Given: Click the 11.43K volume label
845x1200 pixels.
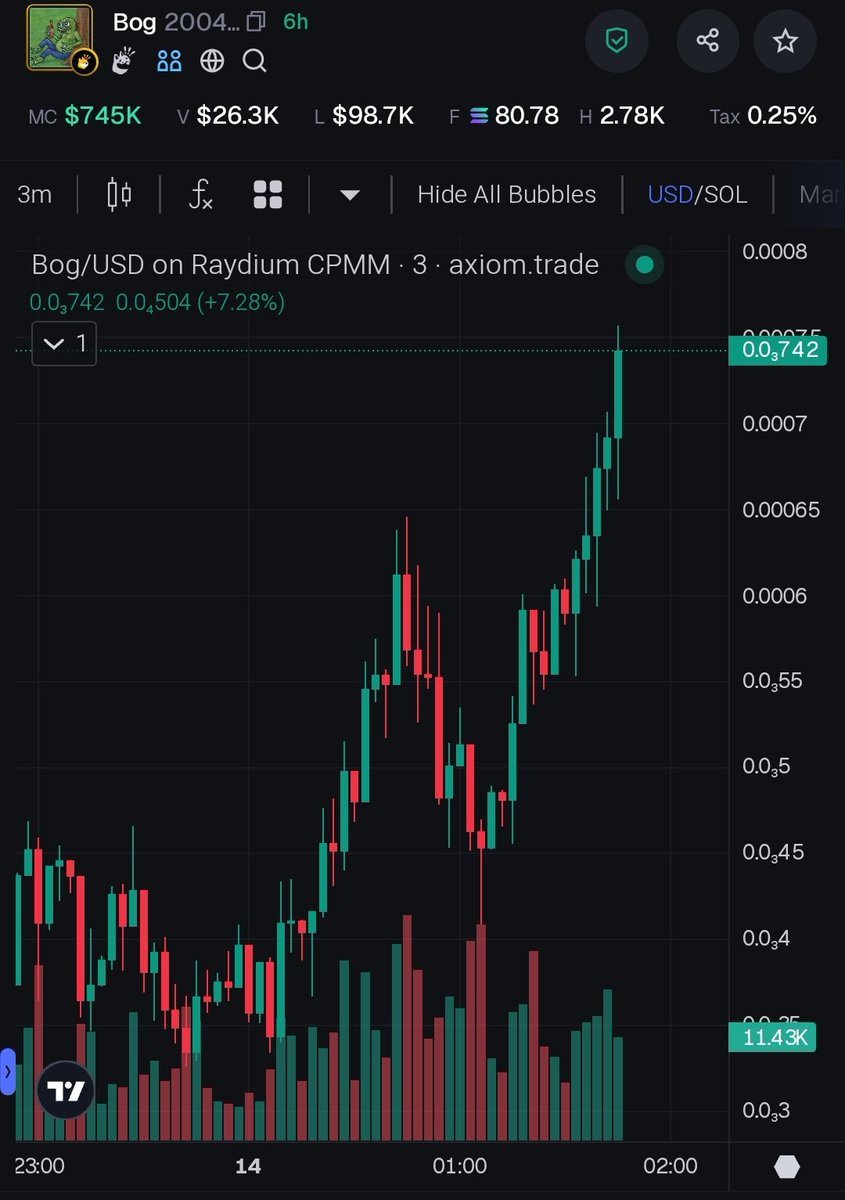Looking at the screenshot, I should tap(773, 1038).
